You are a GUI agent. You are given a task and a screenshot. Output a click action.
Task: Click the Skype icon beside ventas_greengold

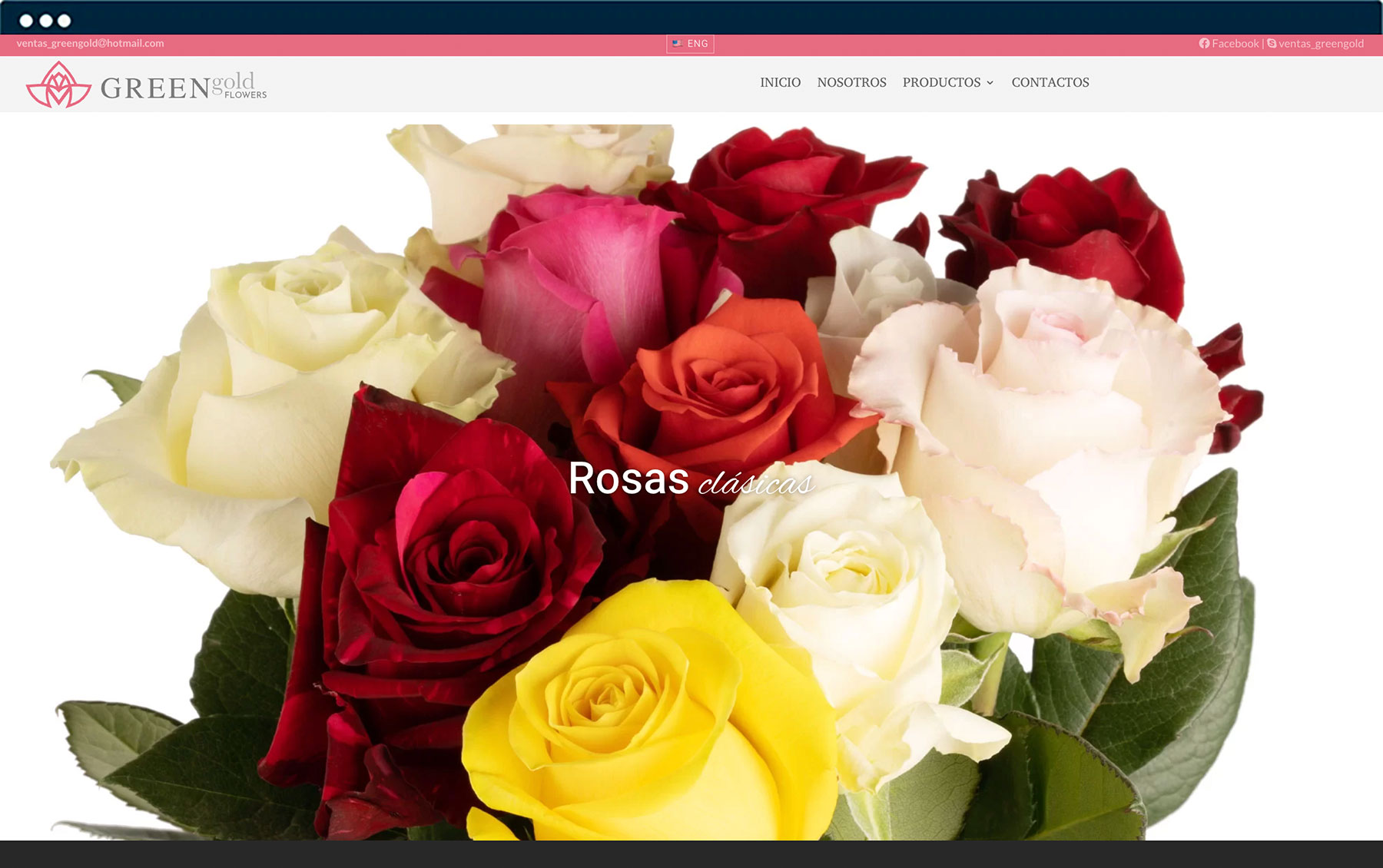(x=1272, y=44)
